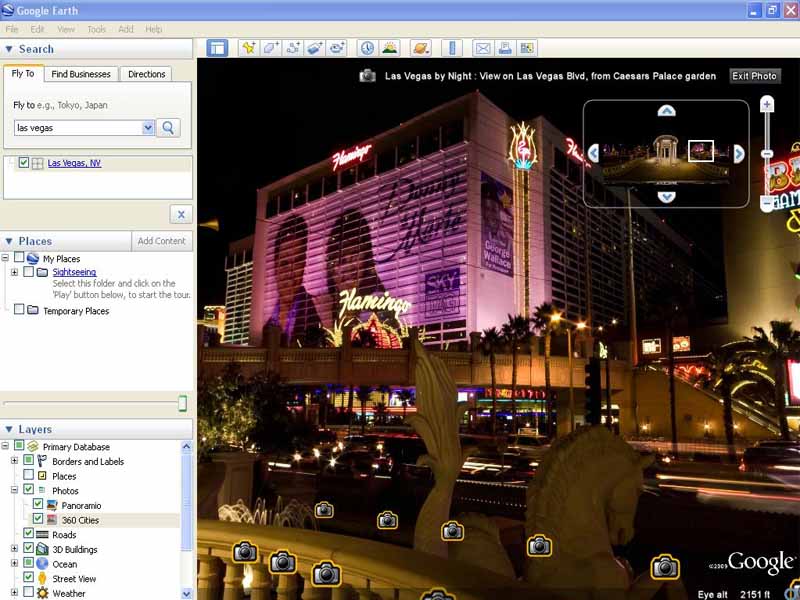Image resolution: width=800 pixels, height=600 pixels.
Task: Open the ruler measuring tool
Action: click(452, 48)
